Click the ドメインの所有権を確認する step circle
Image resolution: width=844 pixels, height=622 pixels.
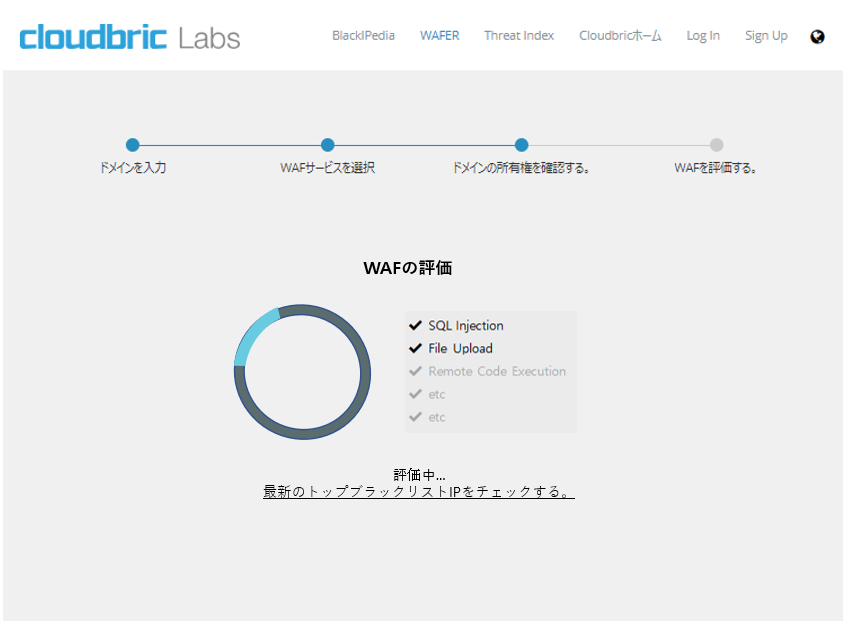[521, 145]
